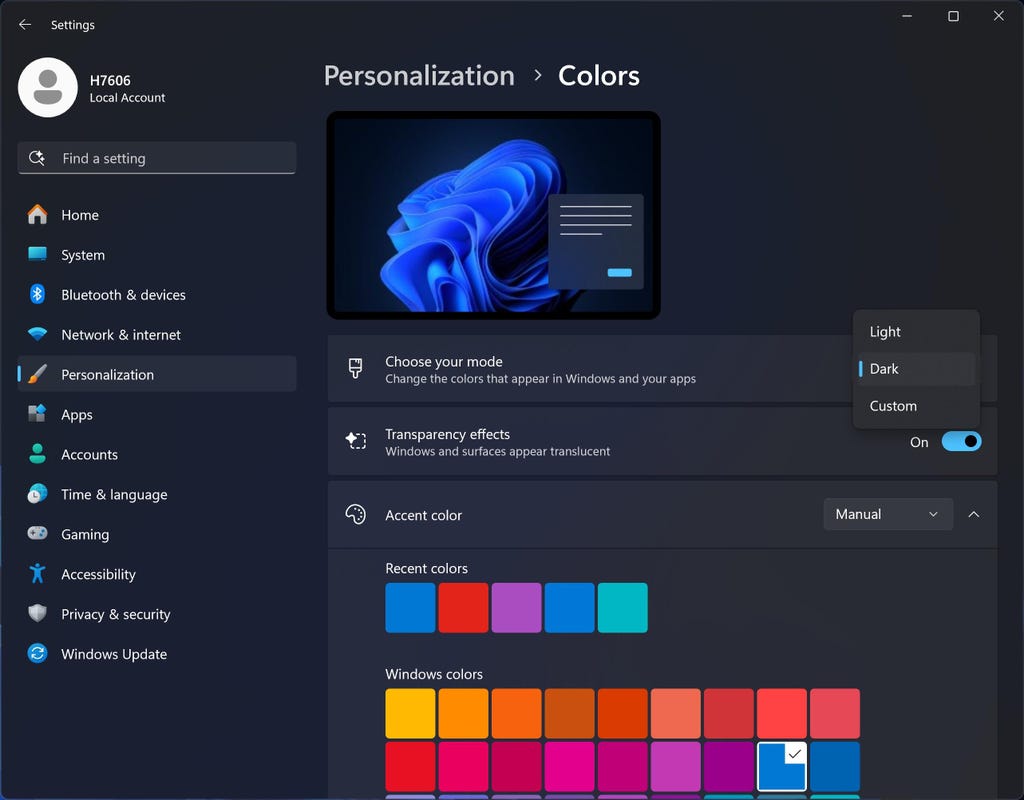The image size is (1024, 800).
Task: Click the Recent colors heading
Action: (426, 568)
